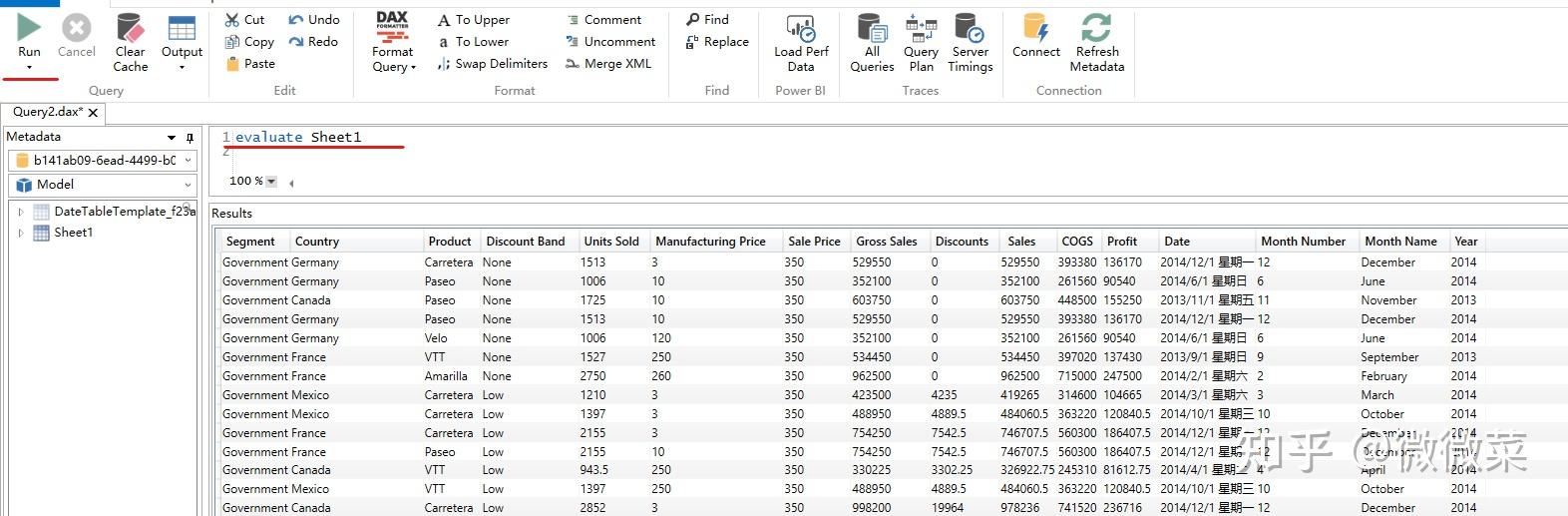The height and width of the screenshot is (516, 1568).
Task: Click the DAX Format Query icon
Action: [x=392, y=27]
